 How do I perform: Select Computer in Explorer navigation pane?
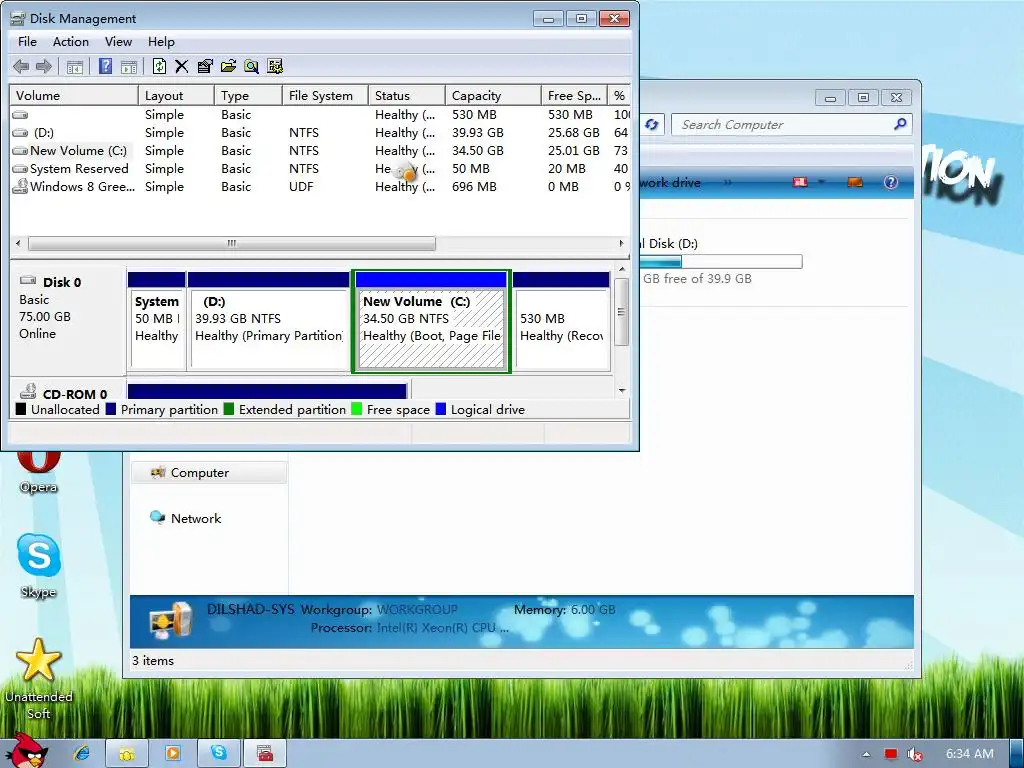tap(209, 472)
